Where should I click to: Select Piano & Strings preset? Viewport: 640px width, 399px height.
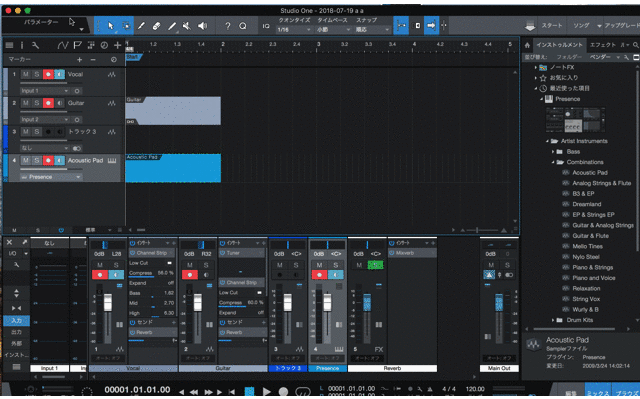pos(592,268)
